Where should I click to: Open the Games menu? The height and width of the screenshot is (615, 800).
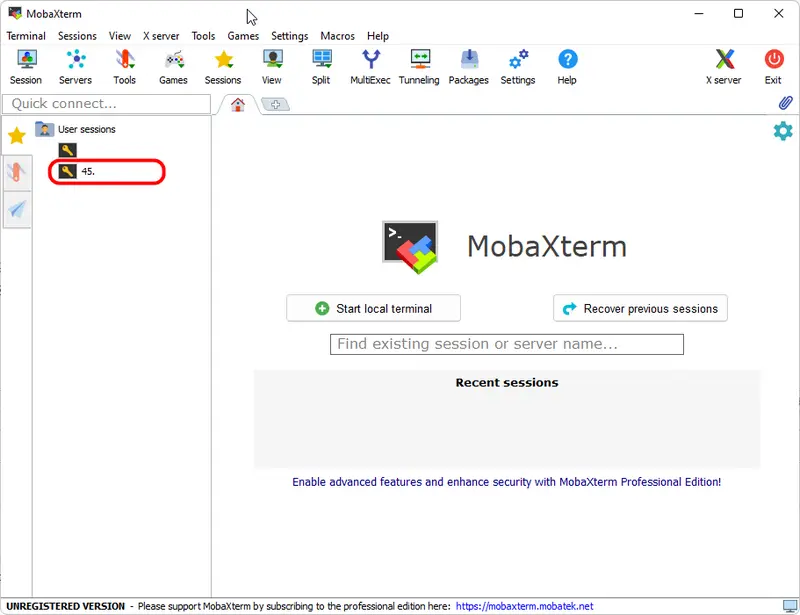click(243, 36)
